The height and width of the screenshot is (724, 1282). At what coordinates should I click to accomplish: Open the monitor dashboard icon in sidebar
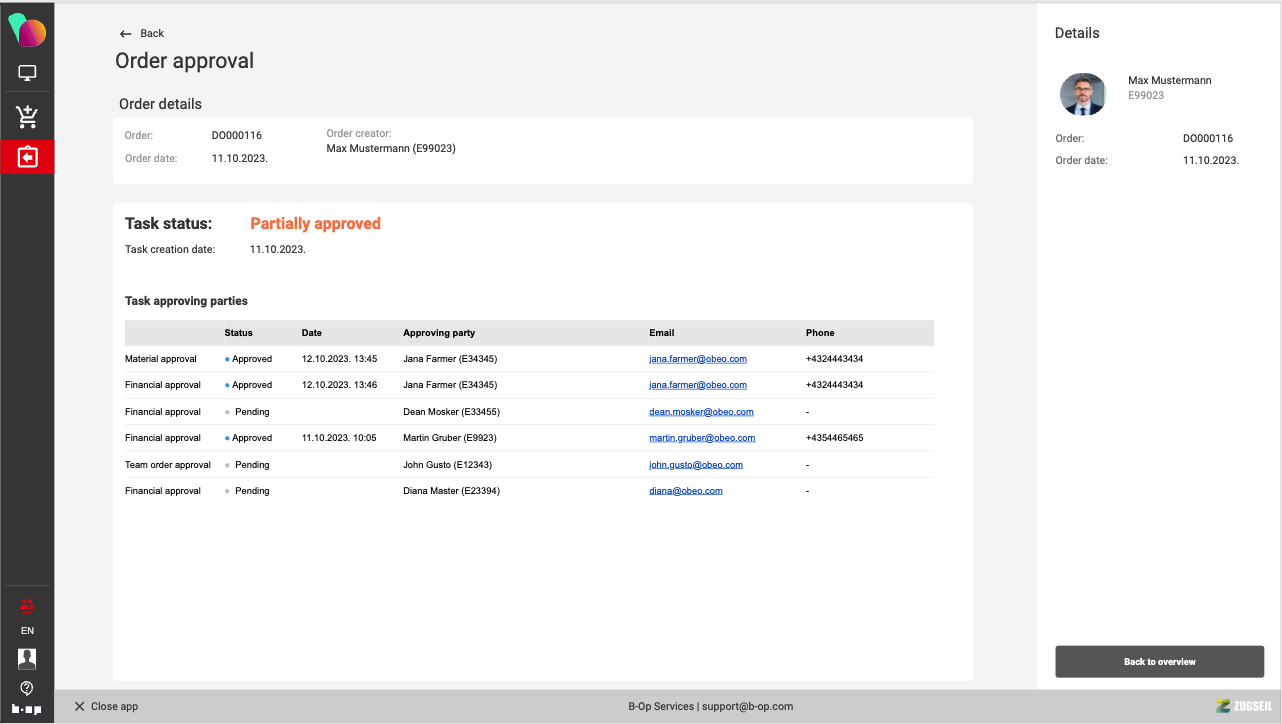pyautogui.click(x=27, y=73)
